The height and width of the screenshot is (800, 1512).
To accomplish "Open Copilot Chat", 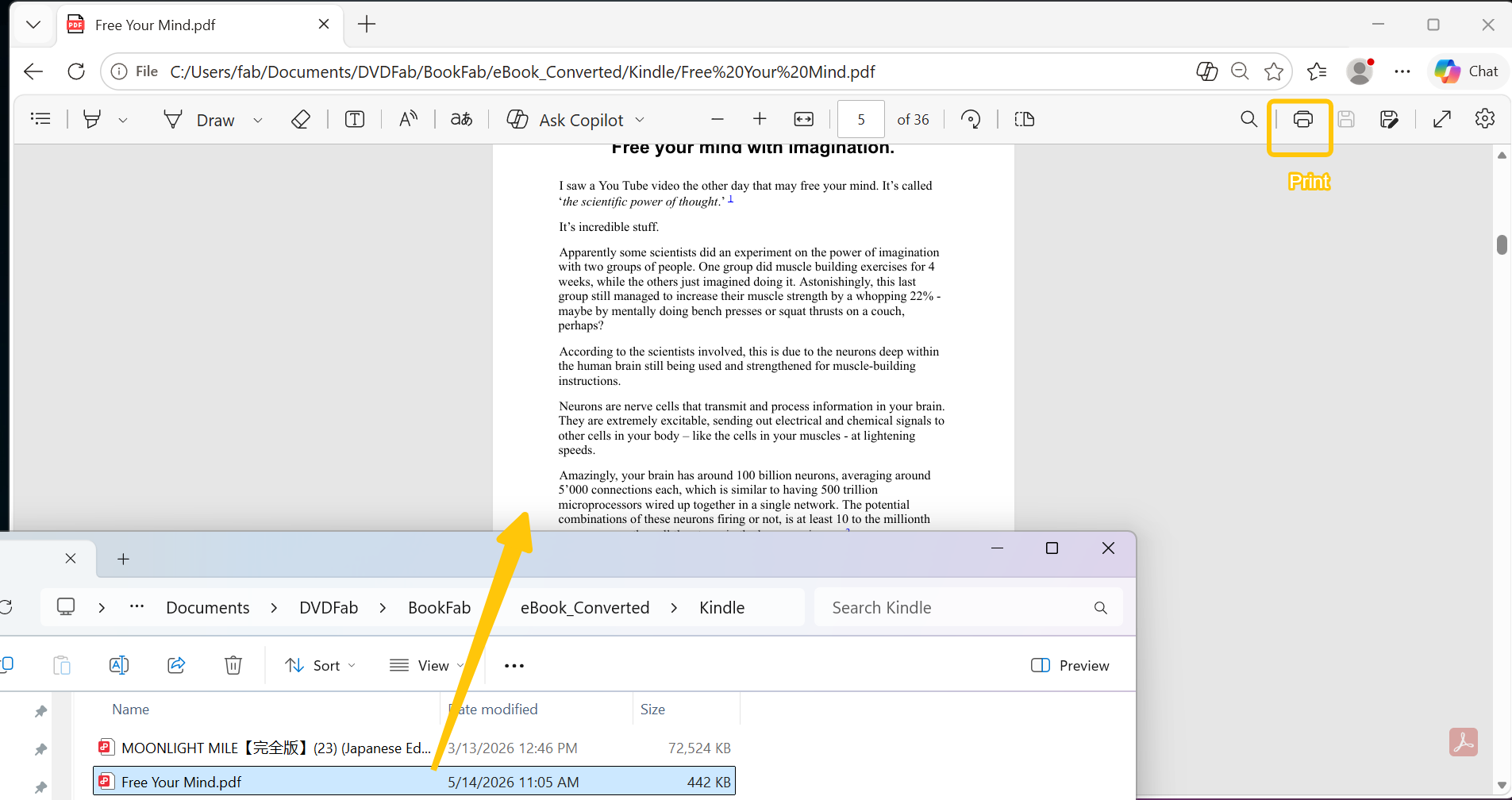I will point(1467,71).
